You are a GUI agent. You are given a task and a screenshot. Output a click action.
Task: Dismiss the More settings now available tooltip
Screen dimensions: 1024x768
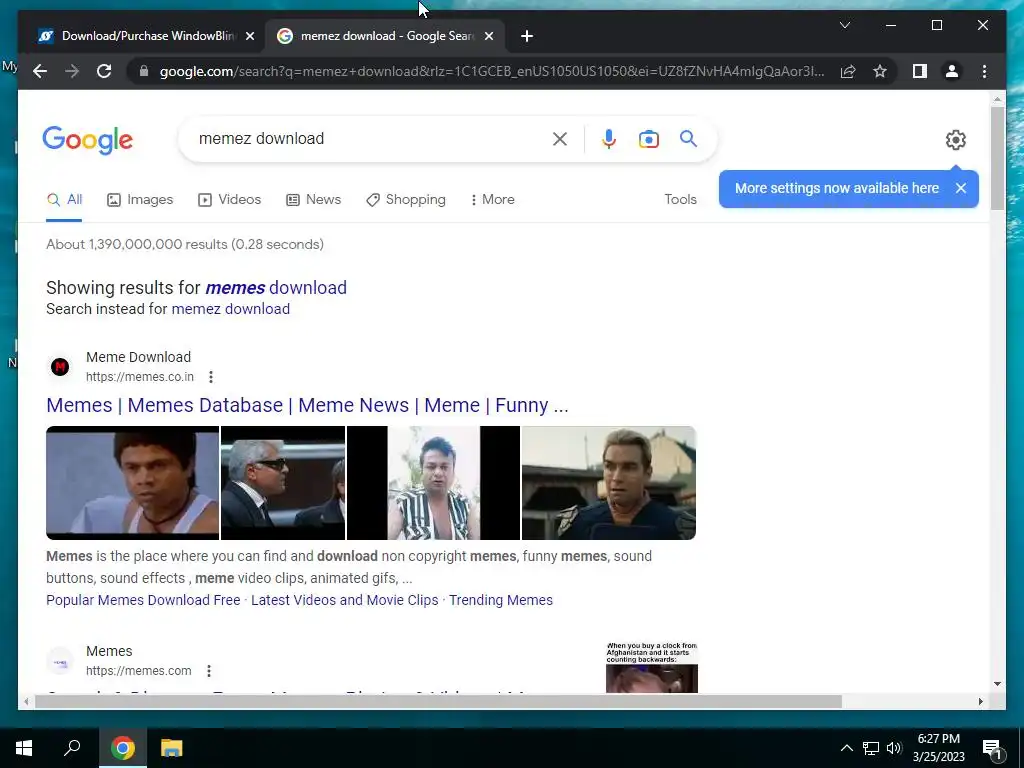tap(961, 188)
